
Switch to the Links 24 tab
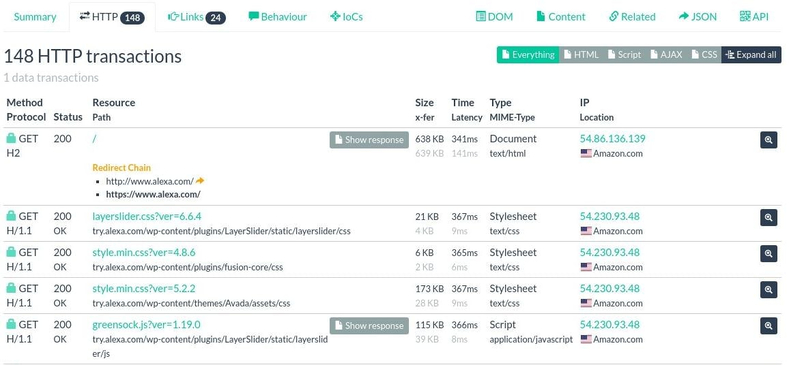click(x=197, y=17)
